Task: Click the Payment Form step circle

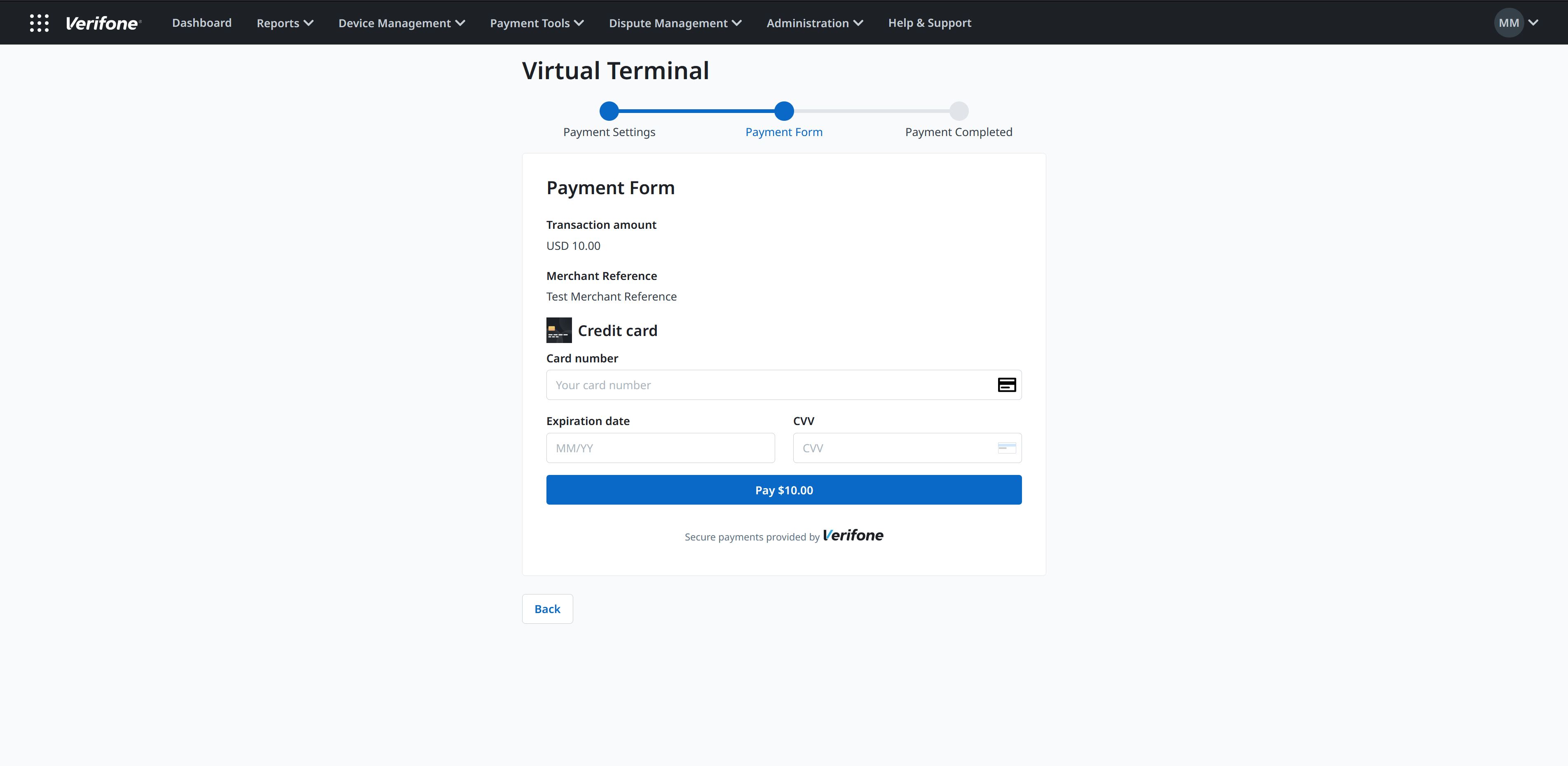Action: point(784,111)
